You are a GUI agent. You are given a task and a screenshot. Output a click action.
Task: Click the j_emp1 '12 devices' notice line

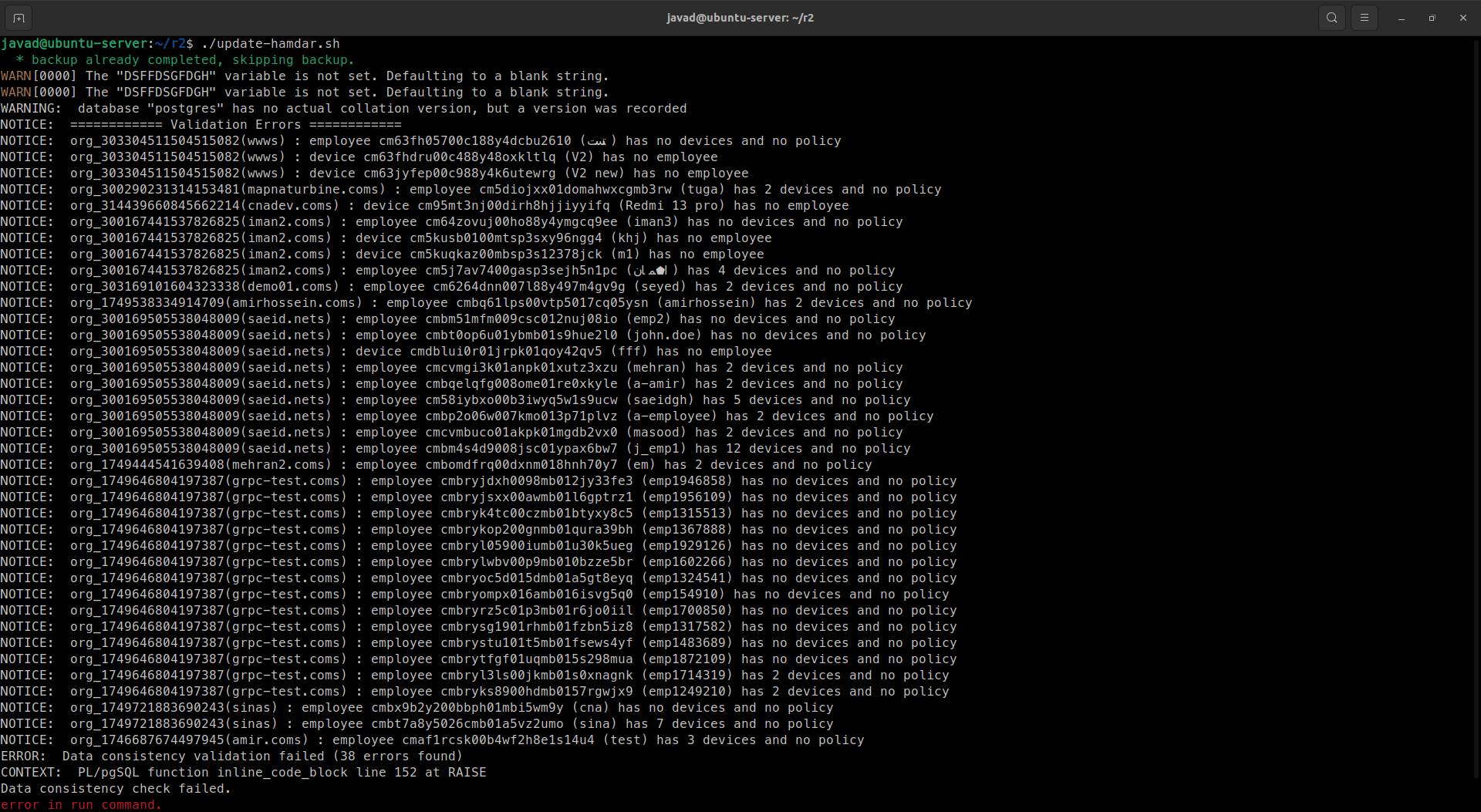click(x=455, y=449)
